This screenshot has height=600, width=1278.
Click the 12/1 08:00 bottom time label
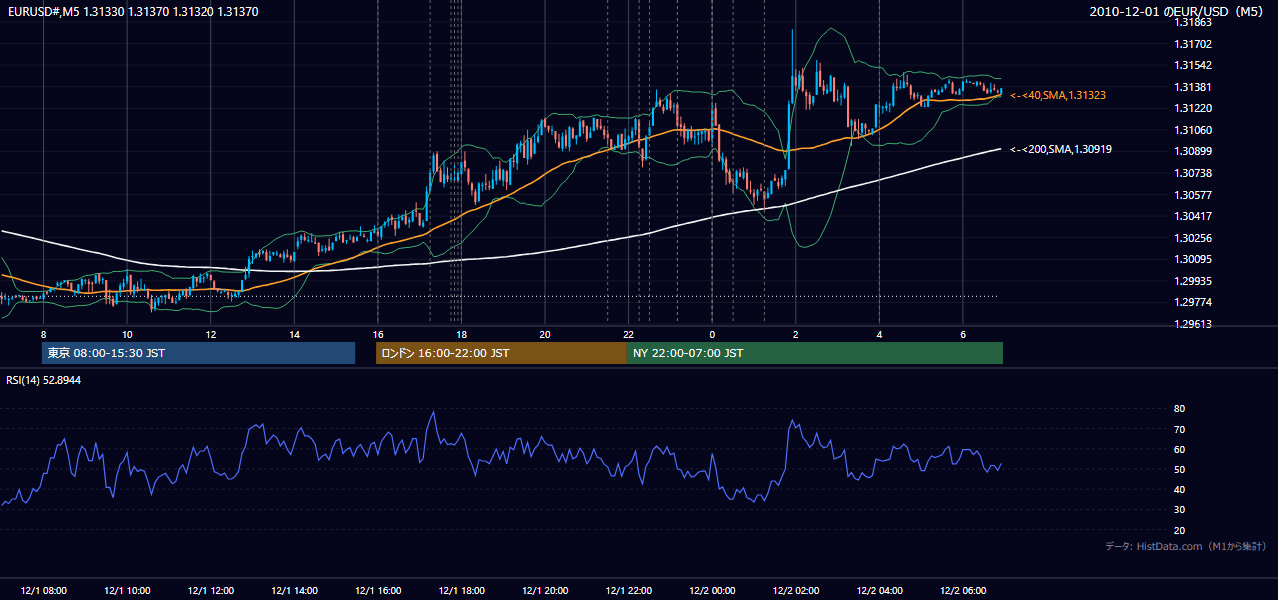44,591
